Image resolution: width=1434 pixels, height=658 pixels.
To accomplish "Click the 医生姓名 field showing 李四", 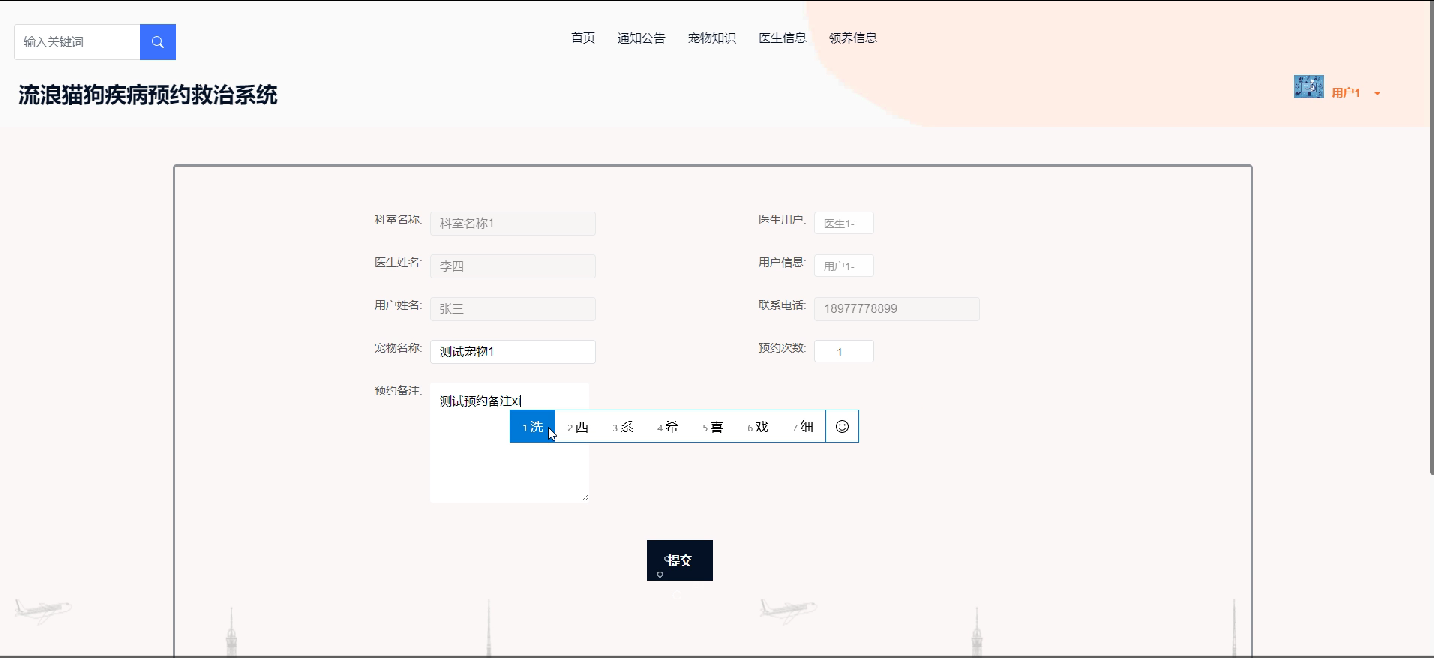I will [513, 266].
